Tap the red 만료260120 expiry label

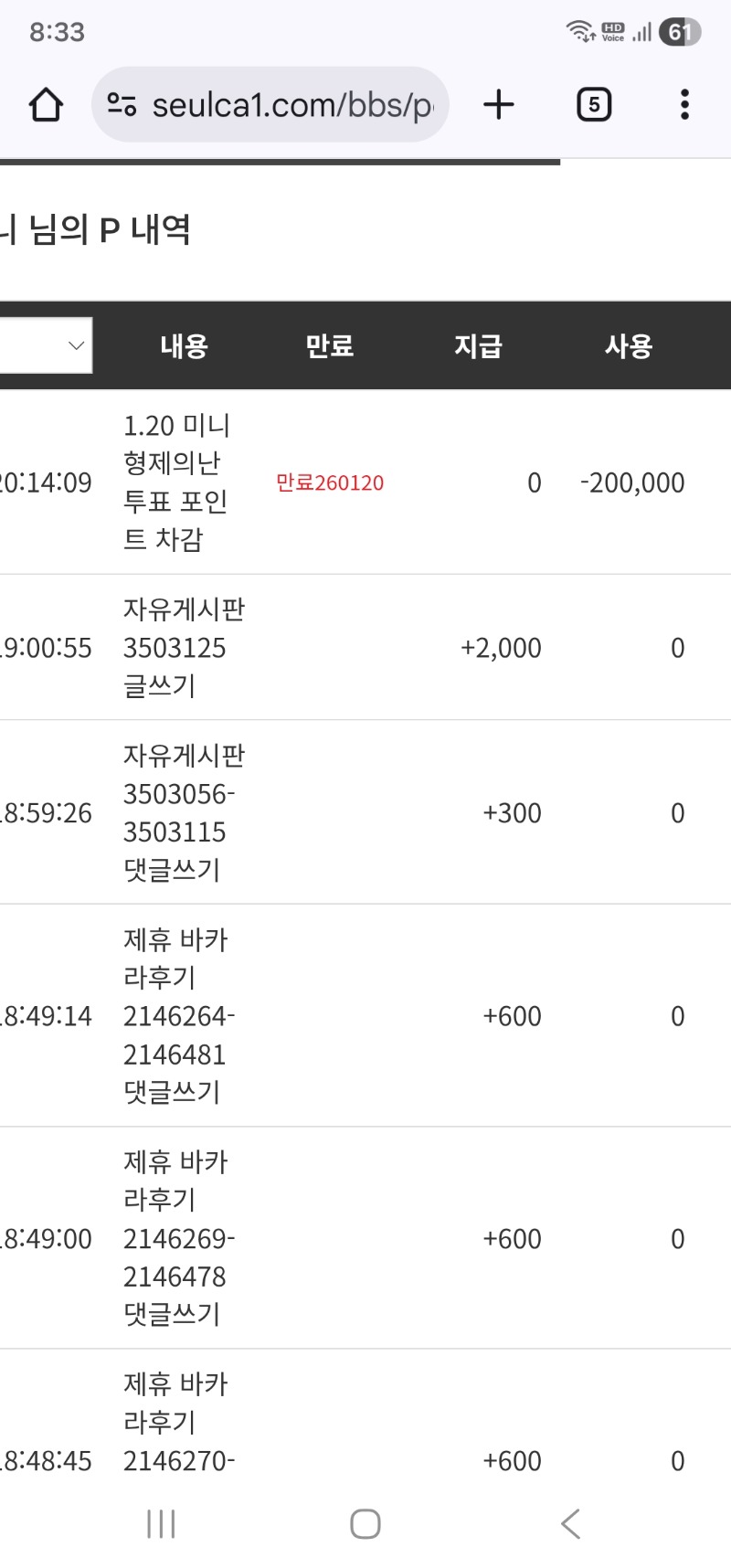(x=330, y=483)
